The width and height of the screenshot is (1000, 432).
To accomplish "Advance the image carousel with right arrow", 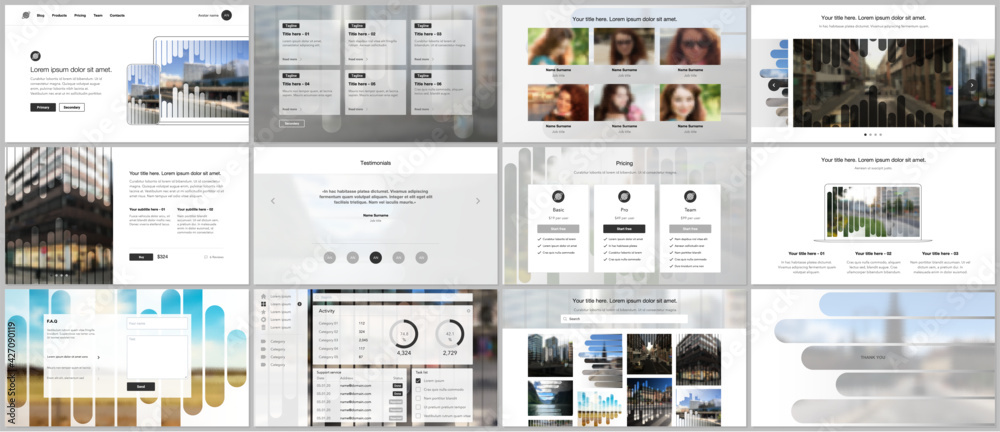I will (972, 84).
